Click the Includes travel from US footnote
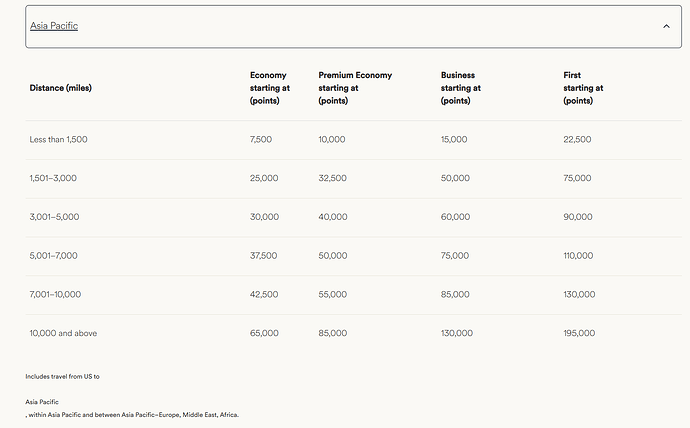 click(62, 377)
